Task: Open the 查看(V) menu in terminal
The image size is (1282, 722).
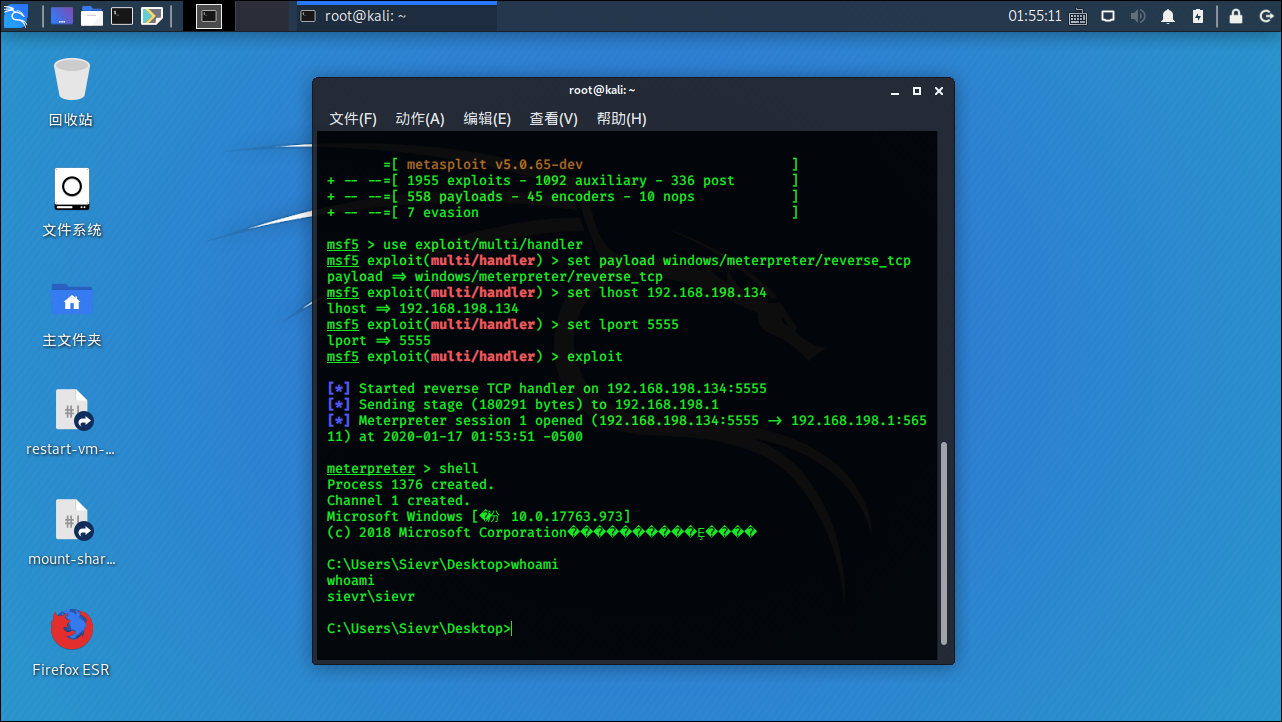Action: pos(554,119)
